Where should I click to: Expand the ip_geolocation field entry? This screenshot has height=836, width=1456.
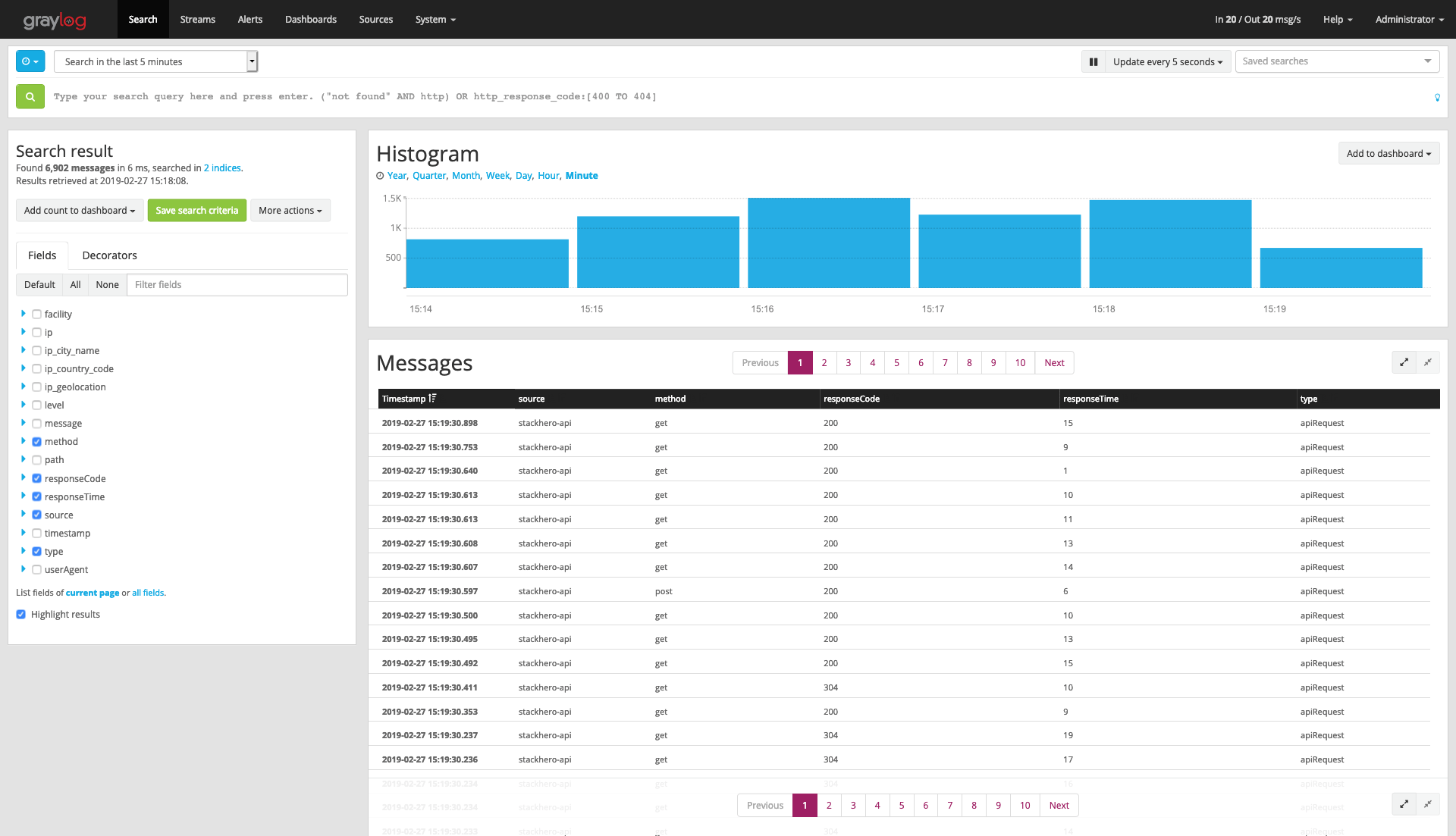(22, 387)
